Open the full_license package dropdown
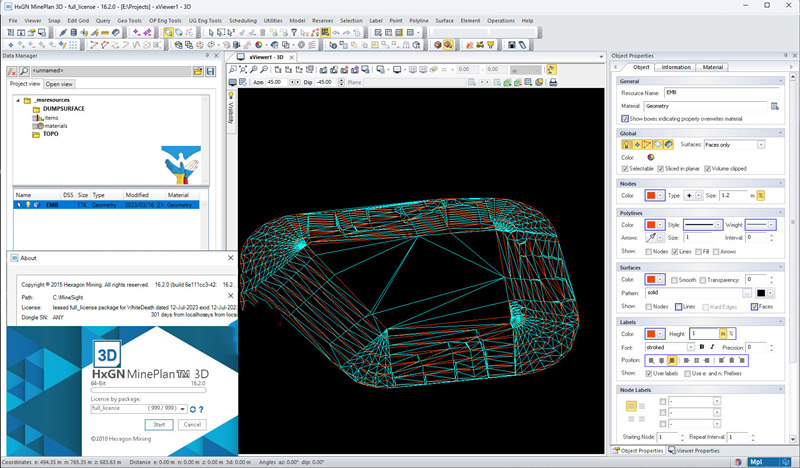 pos(183,409)
